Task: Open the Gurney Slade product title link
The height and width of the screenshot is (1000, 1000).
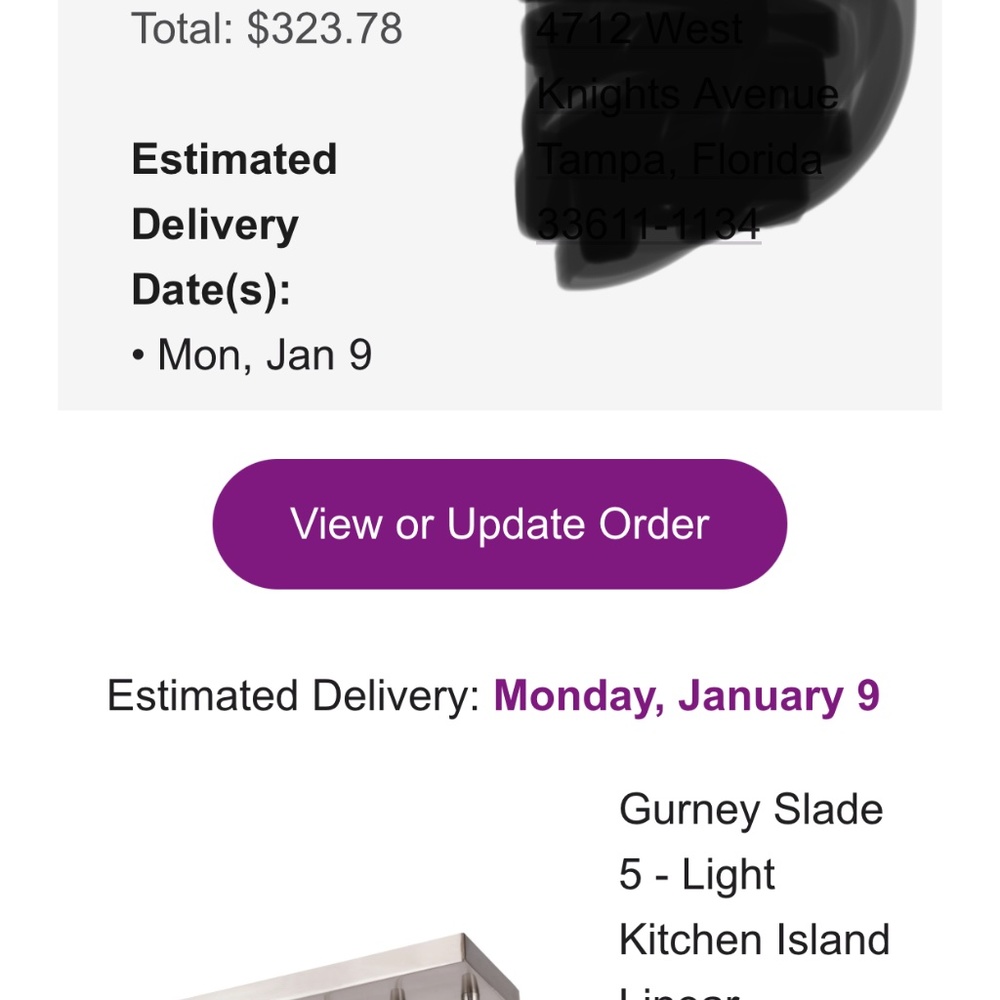Action: pyautogui.click(x=750, y=809)
